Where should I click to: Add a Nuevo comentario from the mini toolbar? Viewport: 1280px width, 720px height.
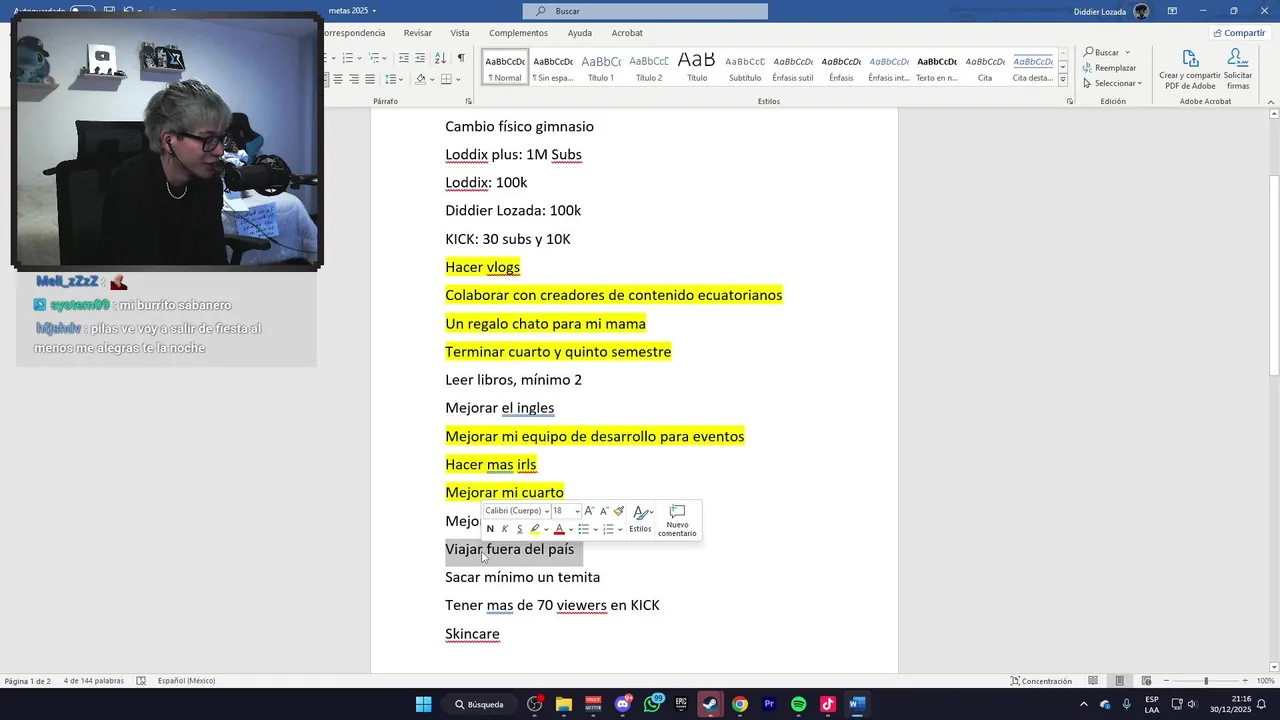pyautogui.click(x=677, y=520)
